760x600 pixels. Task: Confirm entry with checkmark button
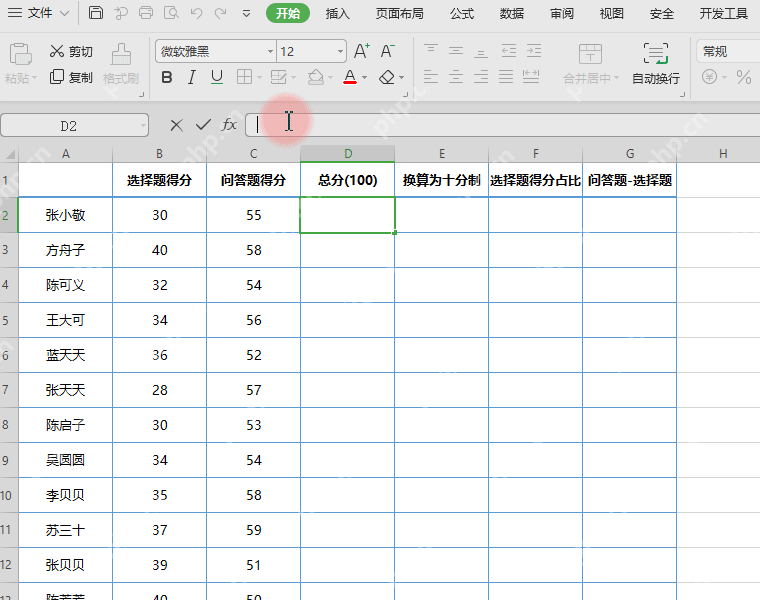click(x=203, y=125)
